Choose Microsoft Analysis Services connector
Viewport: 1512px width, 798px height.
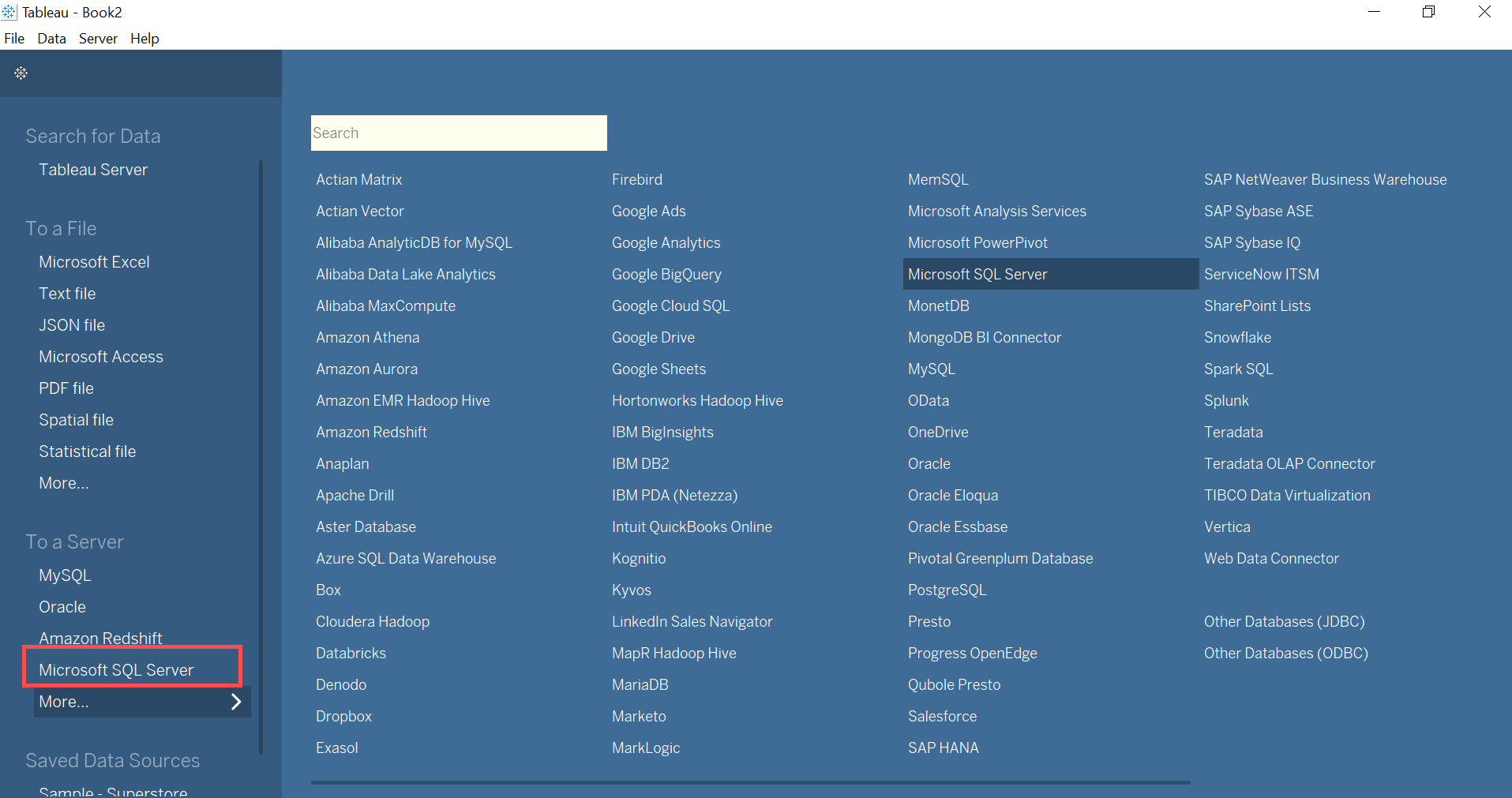(x=997, y=211)
